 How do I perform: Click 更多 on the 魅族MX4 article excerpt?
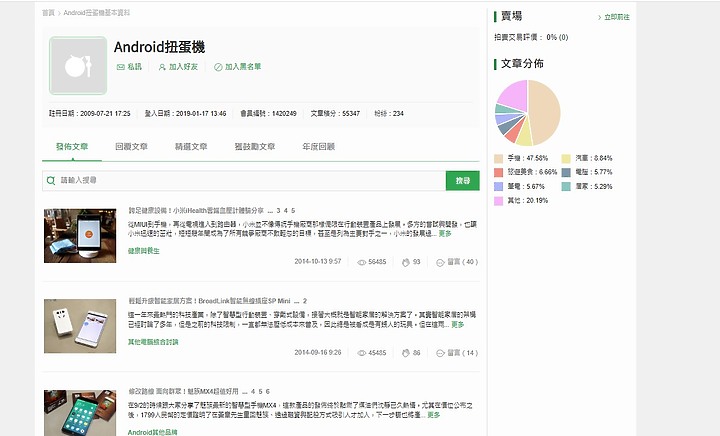pos(433,415)
